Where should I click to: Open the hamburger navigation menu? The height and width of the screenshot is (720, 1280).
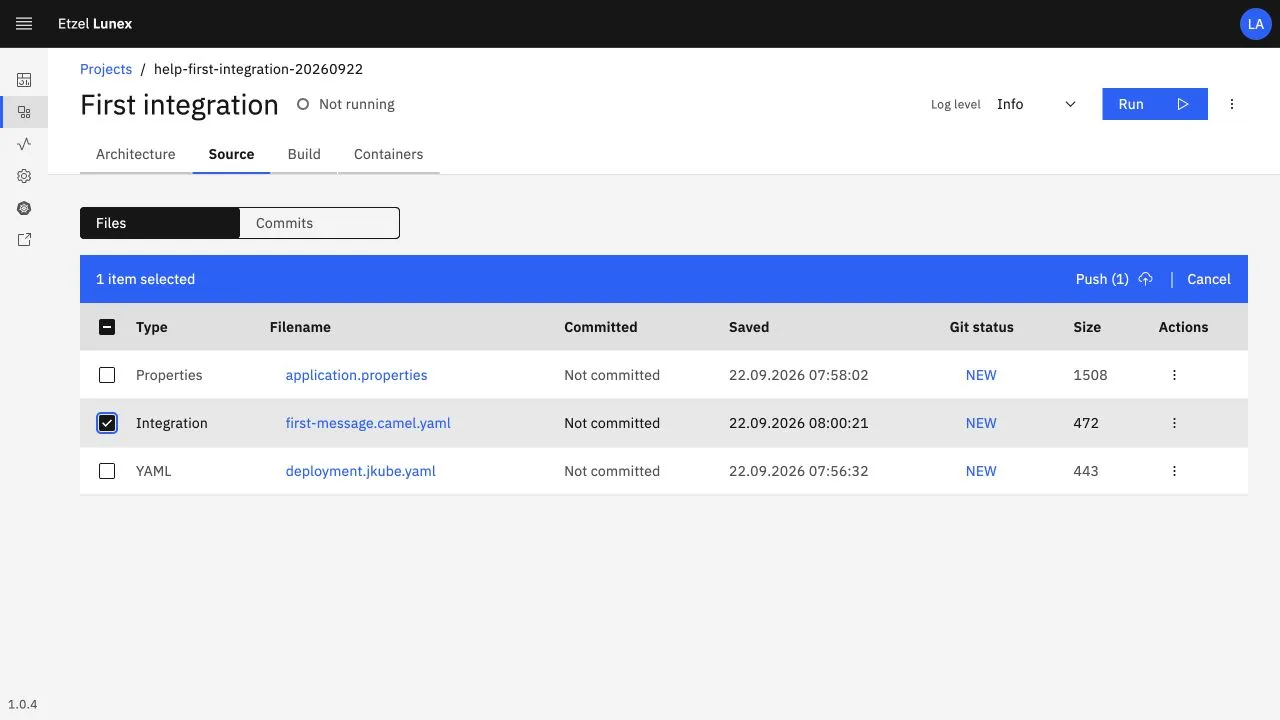(x=24, y=23)
